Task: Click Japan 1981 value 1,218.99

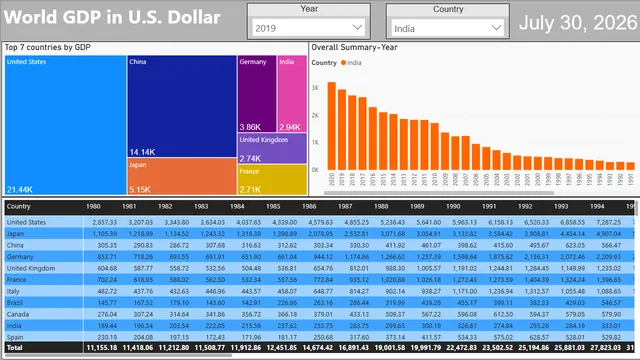Action: pos(140,234)
